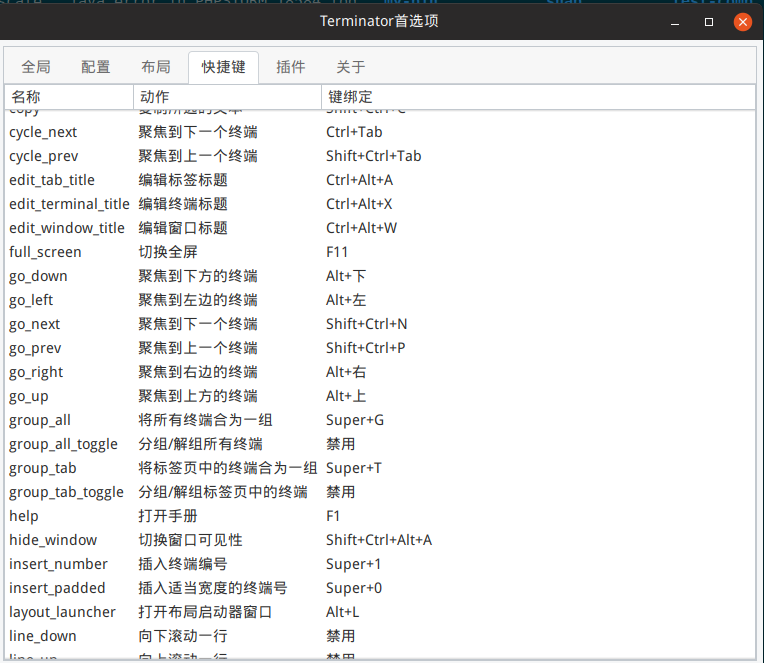Select the group_all row name
The image size is (764, 663).
40,420
